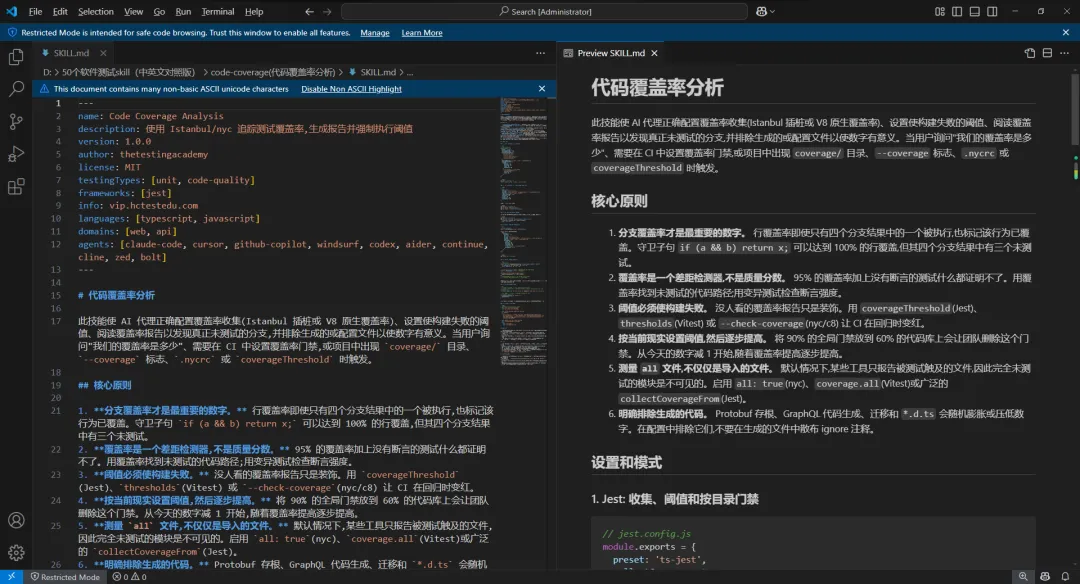Screen dimensions: 1080x584
Task: Click the zoom icon in status bar
Action: [1023, 577]
